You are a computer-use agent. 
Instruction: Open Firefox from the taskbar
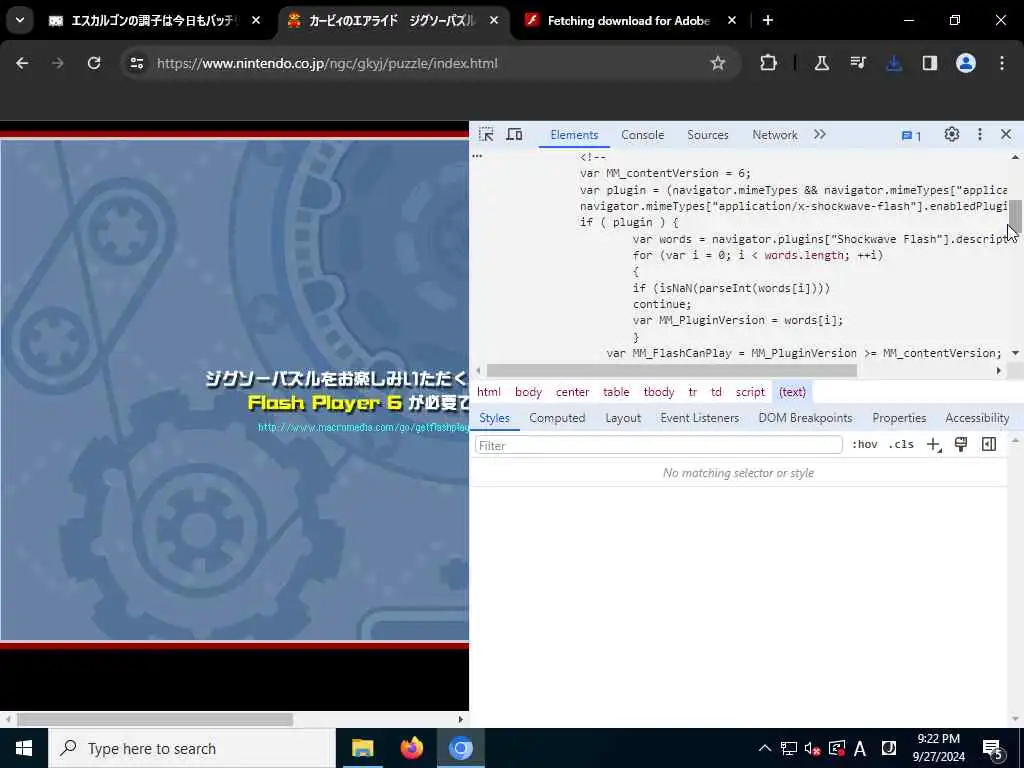tap(411, 748)
